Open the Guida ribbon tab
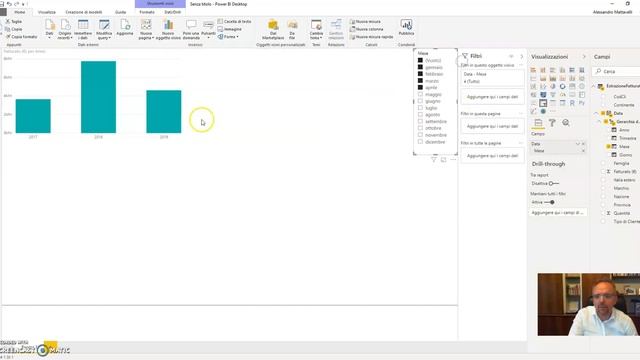Screen dimensions: 640x360 (x=120, y=12)
